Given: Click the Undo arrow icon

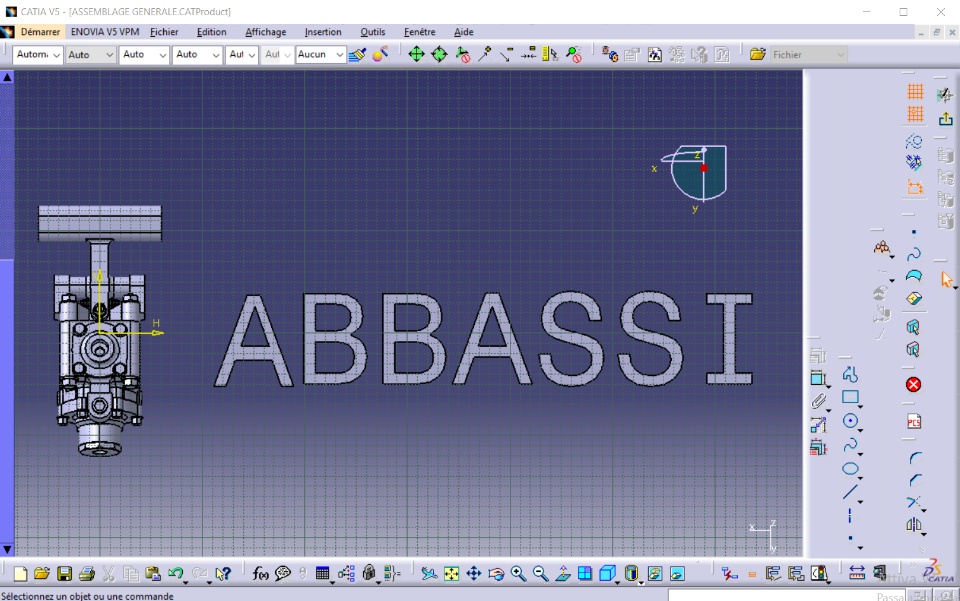Looking at the screenshot, I should [x=176, y=573].
